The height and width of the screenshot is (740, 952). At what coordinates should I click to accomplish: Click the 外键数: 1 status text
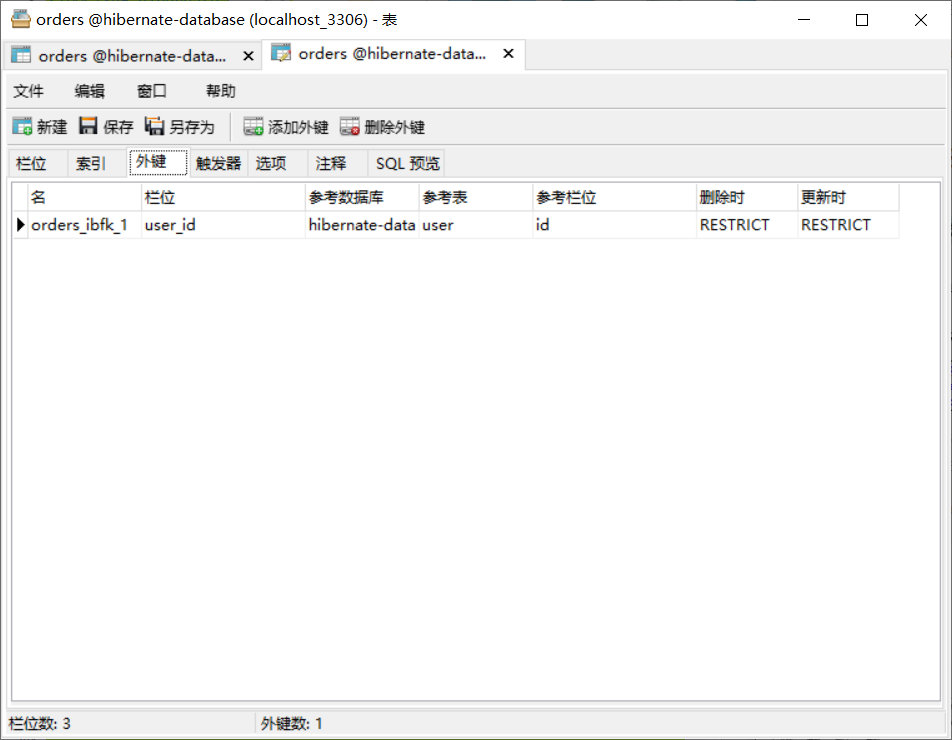pos(291,724)
